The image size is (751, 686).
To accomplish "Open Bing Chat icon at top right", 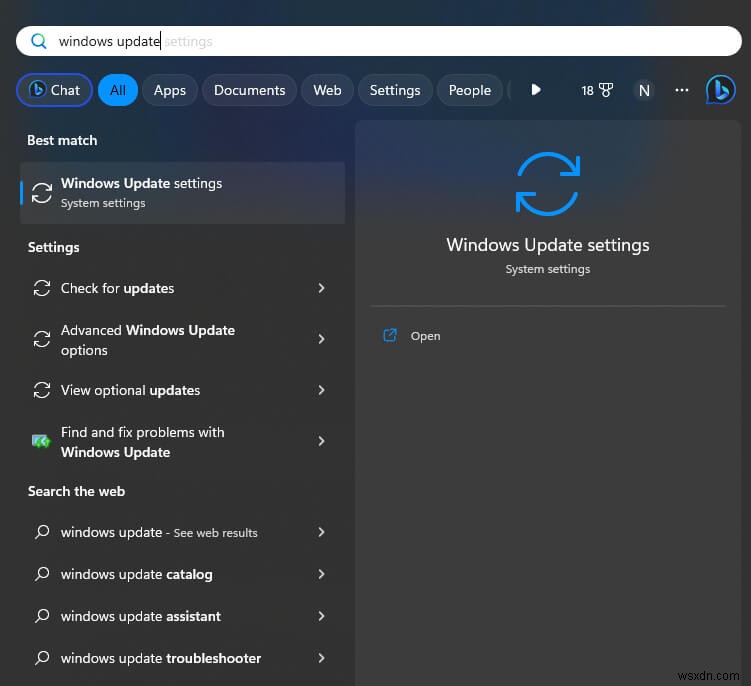I will [720, 90].
